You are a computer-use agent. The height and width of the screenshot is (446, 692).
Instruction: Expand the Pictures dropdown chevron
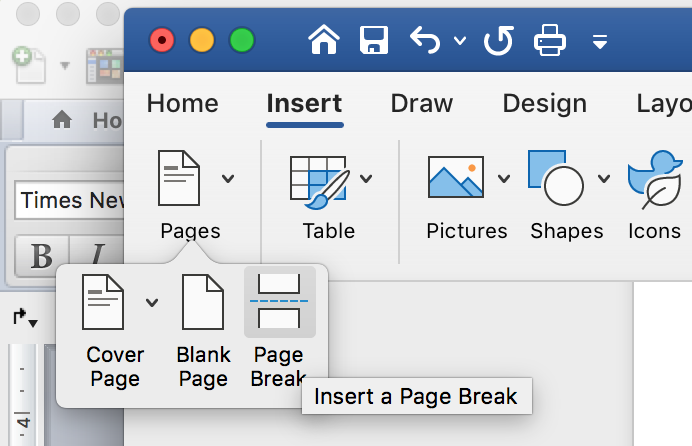point(504,179)
